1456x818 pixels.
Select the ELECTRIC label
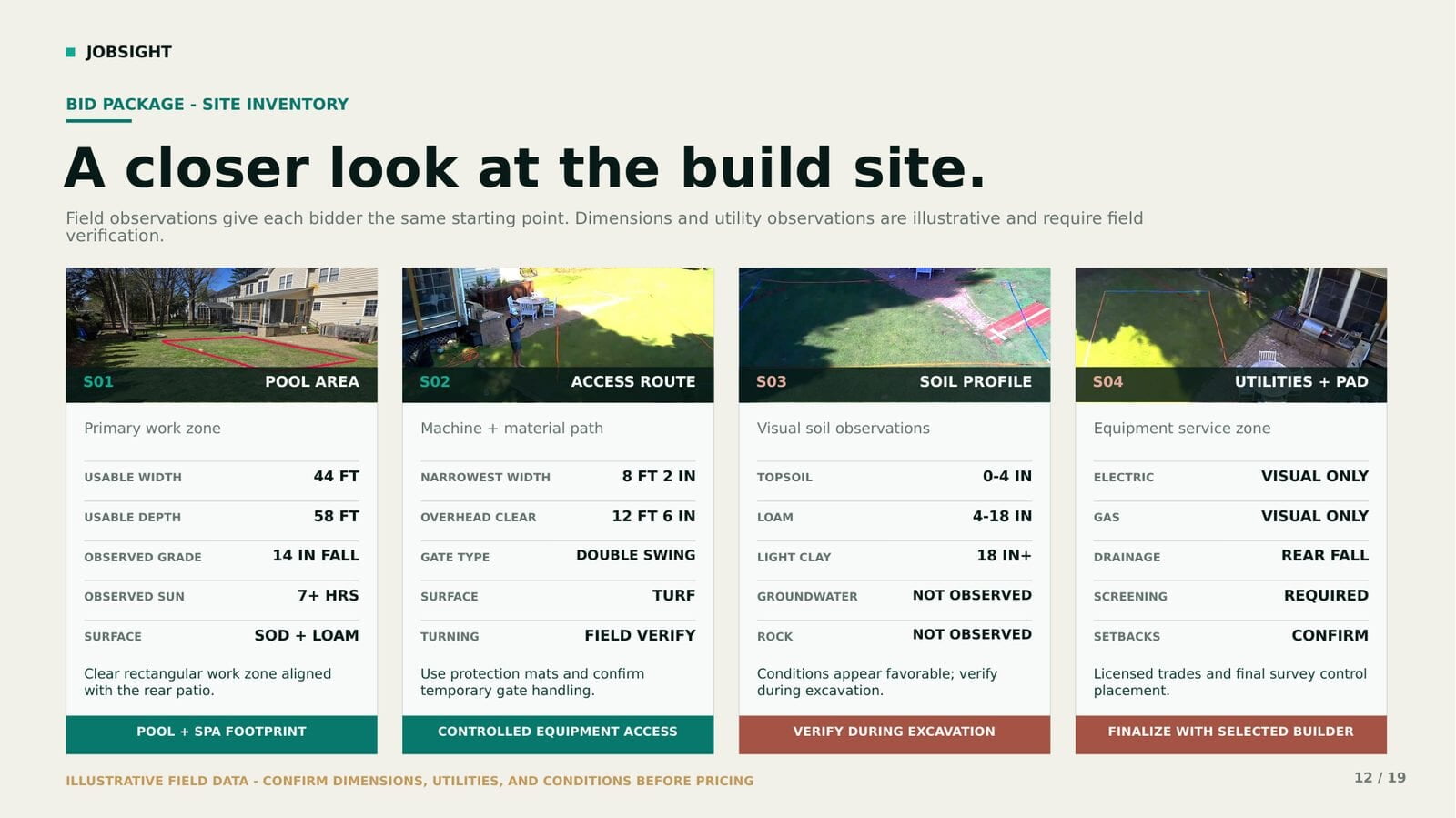pyautogui.click(x=1124, y=477)
